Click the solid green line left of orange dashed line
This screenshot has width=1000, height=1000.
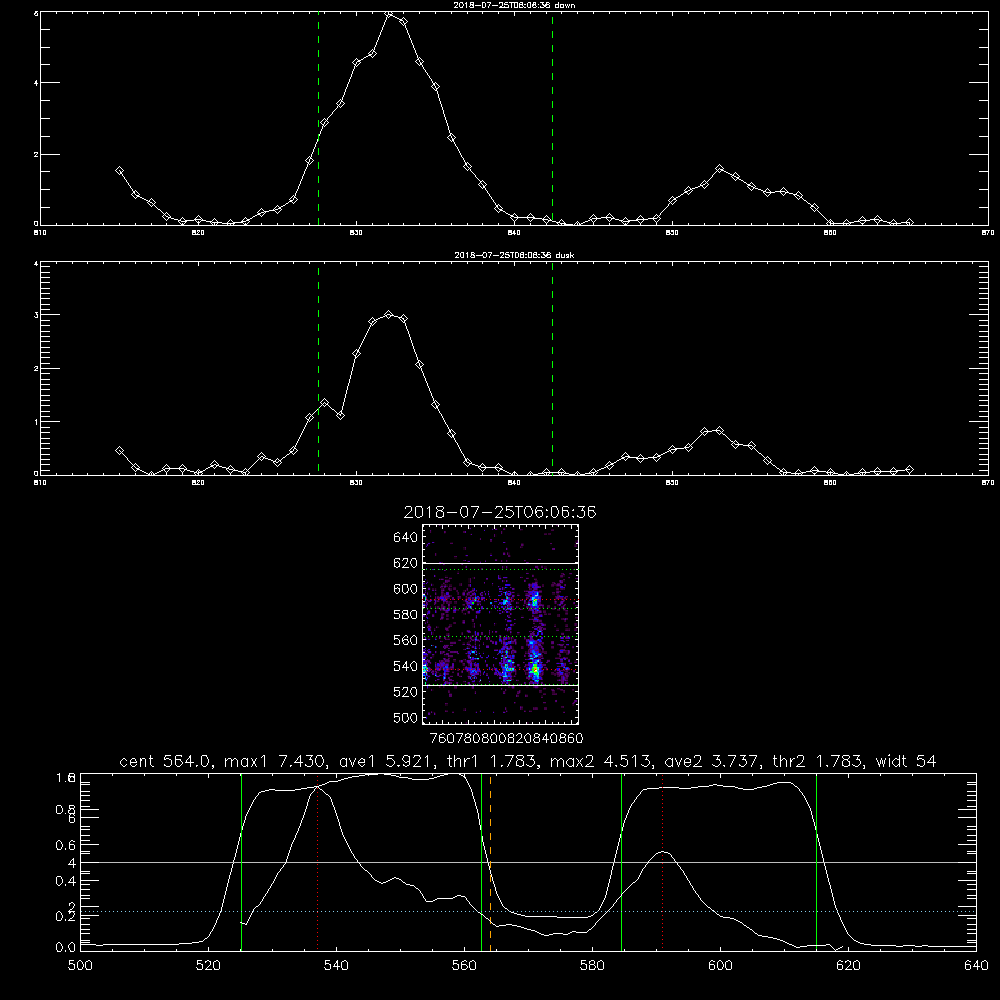pos(482,862)
